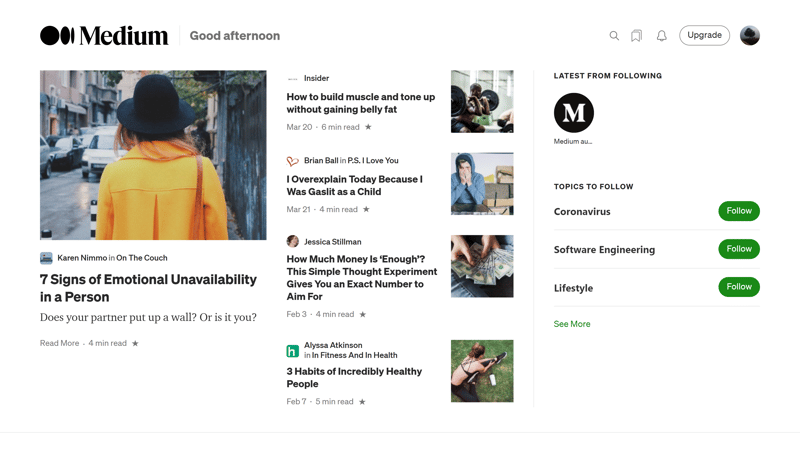The image size is (800, 449).
Task: Open the 3 Habits of Incredibly Healthy People story
Action: [354, 378]
